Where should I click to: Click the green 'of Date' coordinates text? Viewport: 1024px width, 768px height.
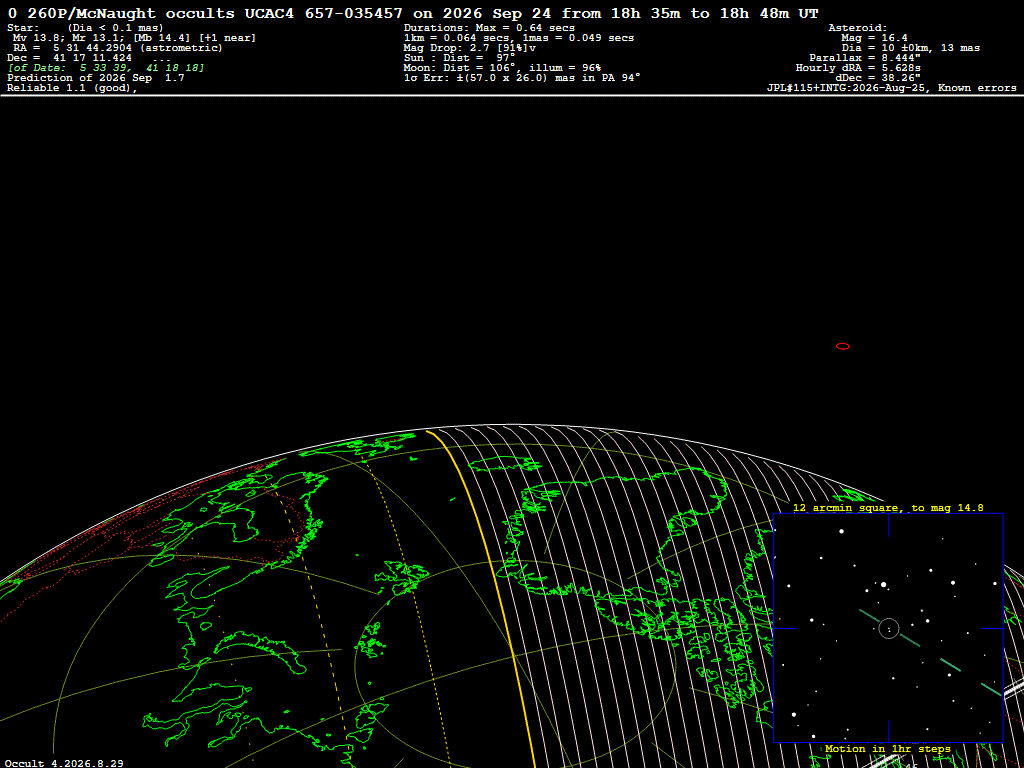pyautogui.click(x=106, y=68)
